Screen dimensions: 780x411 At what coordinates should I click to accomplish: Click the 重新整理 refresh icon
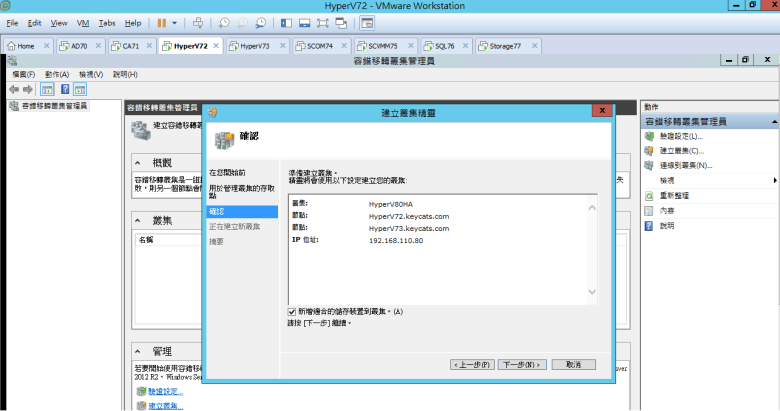(x=650, y=195)
